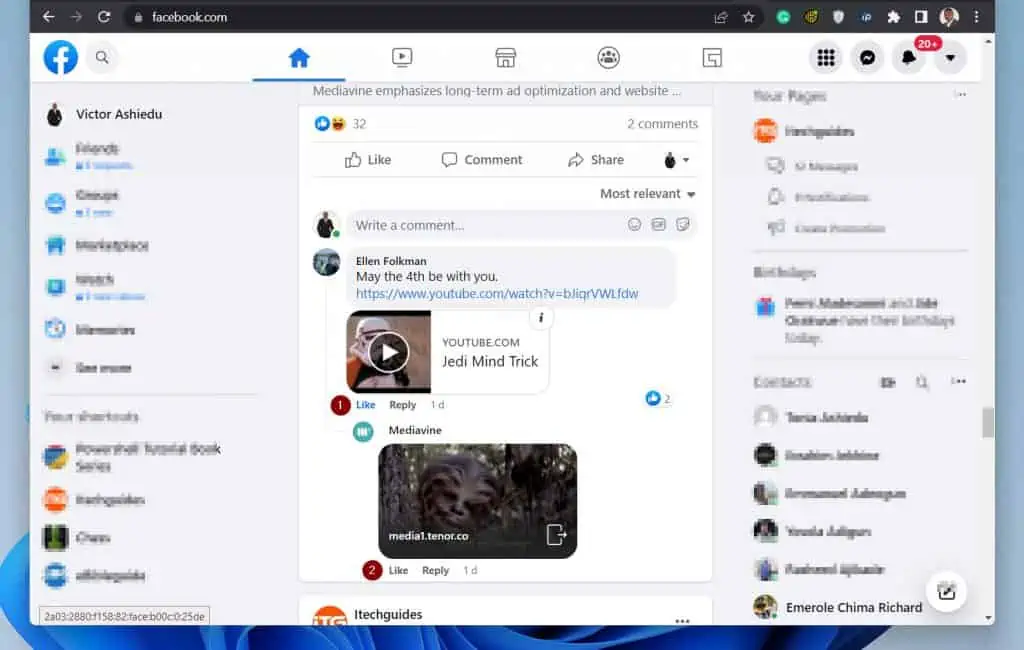1024x650 pixels.
Task: Open Itechguides post author page
Action: pos(388,615)
